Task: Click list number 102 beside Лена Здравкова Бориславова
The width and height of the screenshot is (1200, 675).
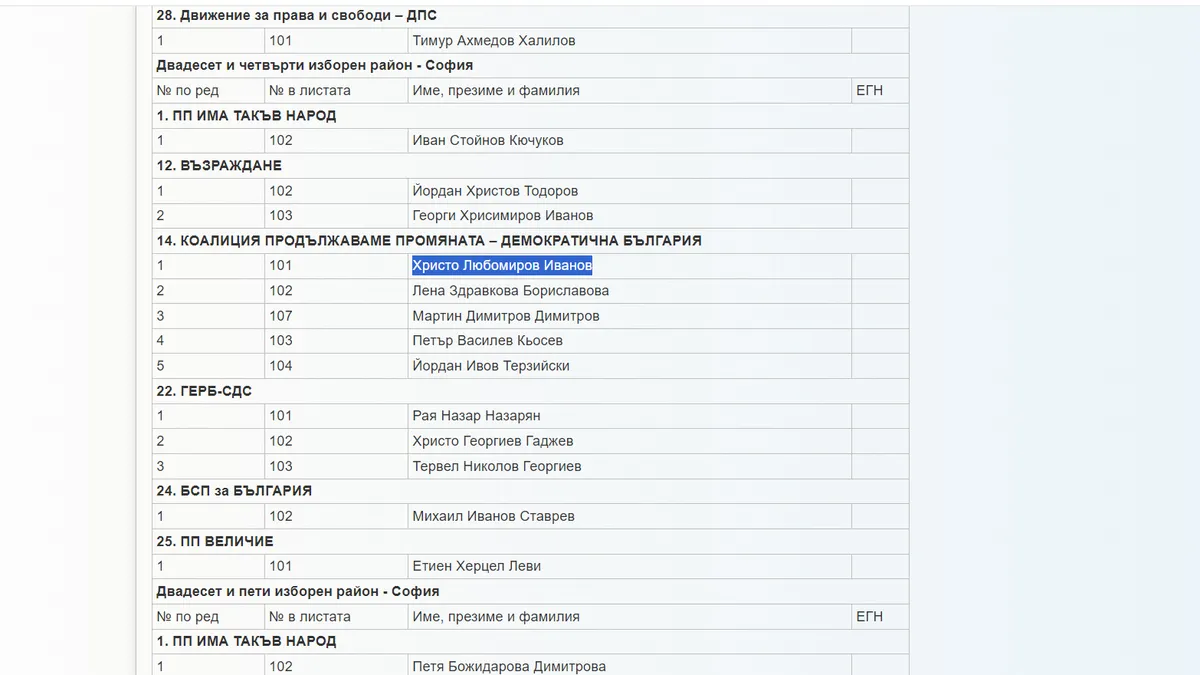Action: coord(281,291)
